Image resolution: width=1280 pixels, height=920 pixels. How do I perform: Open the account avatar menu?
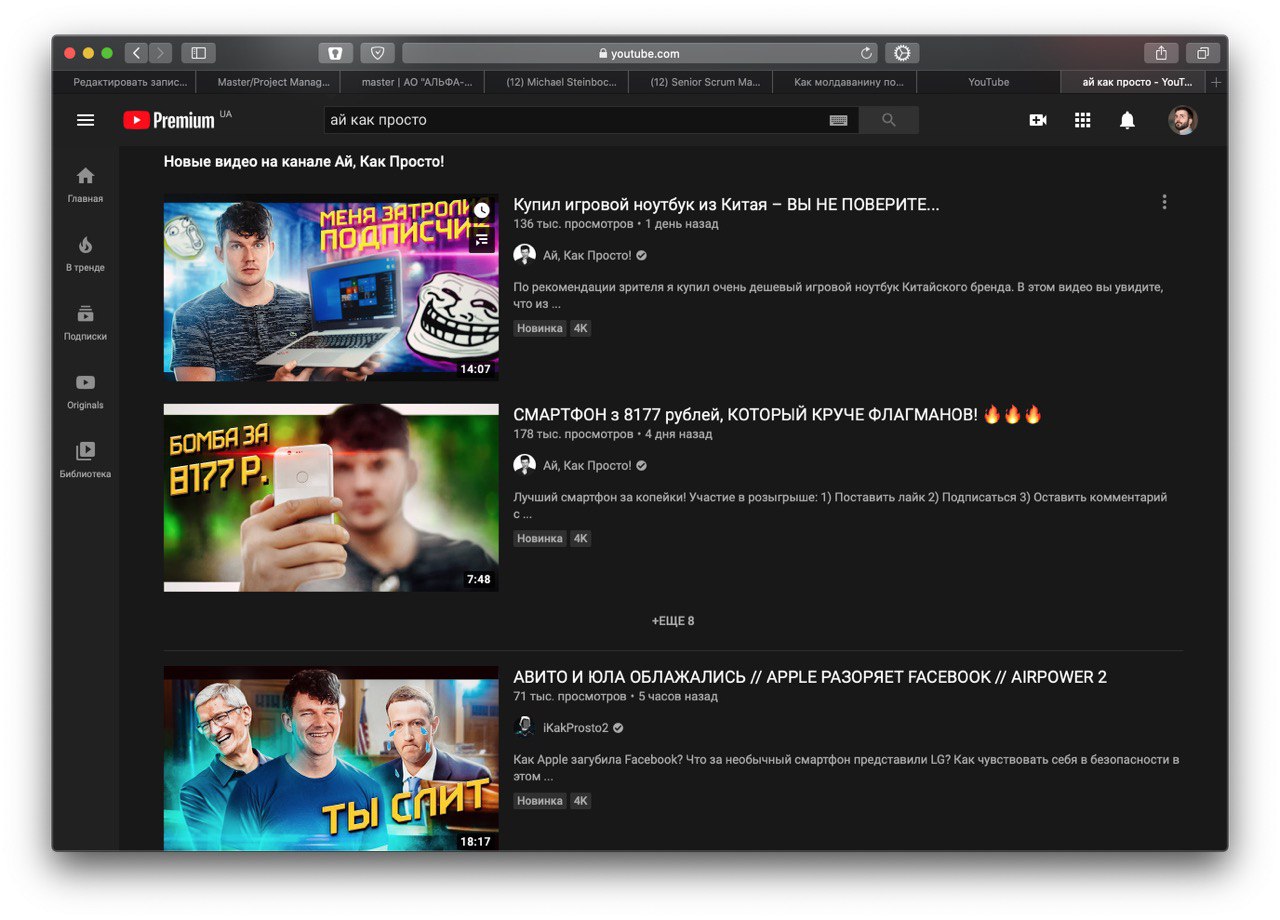tap(1182, 120)
